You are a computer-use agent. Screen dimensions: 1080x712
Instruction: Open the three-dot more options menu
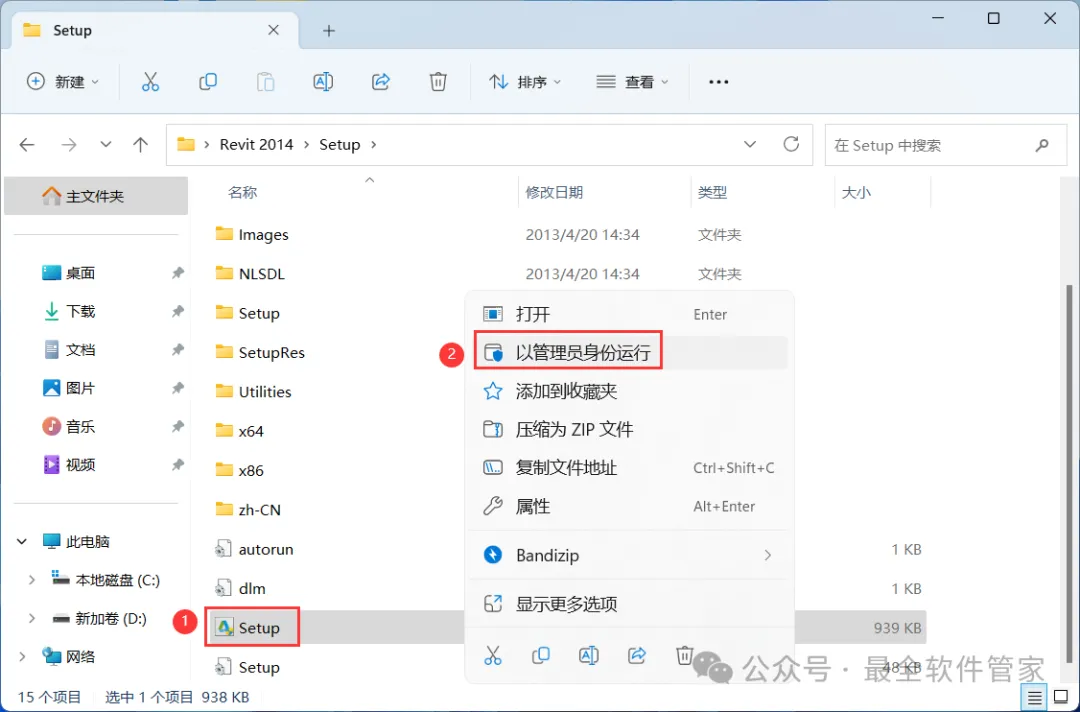[x=718, y=82]
